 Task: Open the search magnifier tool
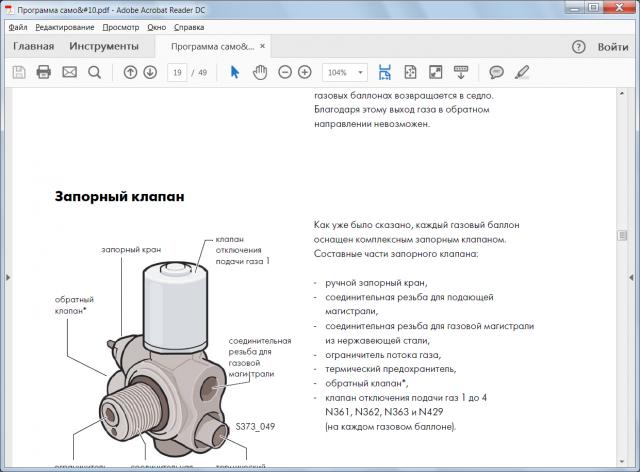click(x=94, y=72)
